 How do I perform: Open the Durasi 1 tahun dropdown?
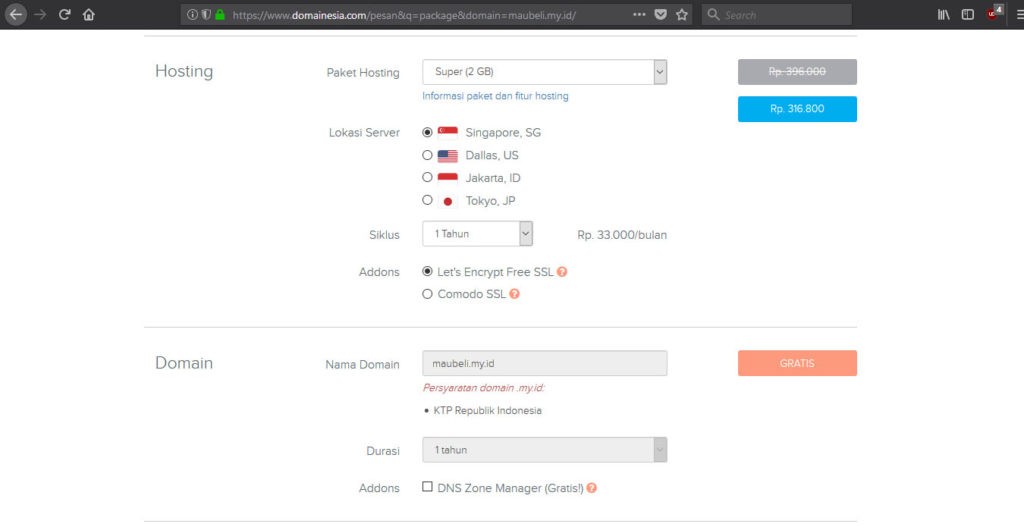[x=545, y=450]
